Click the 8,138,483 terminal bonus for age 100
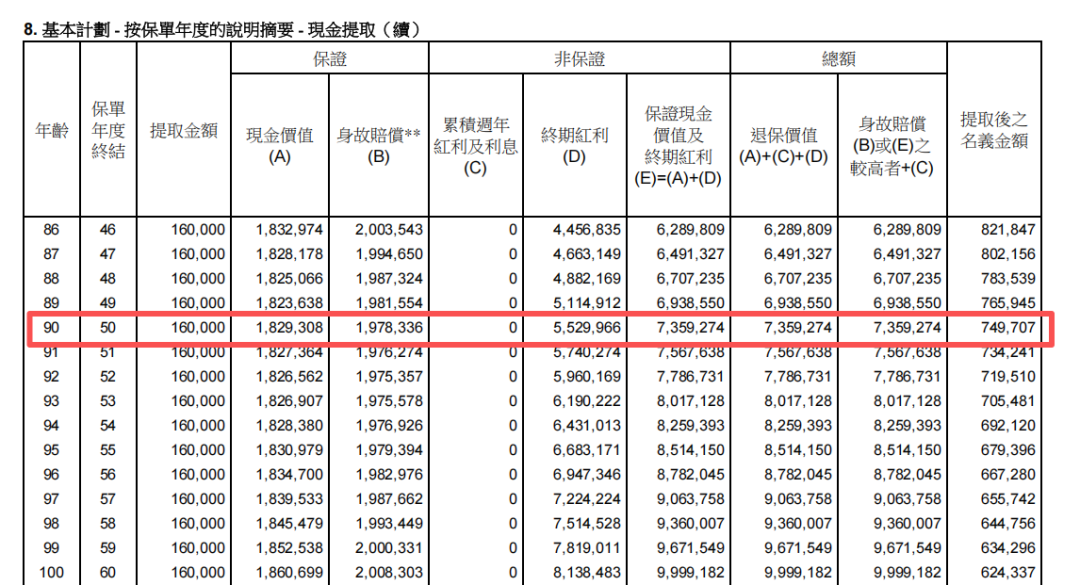Screen dimensions: 1080x585 click(x=587, y=573)
